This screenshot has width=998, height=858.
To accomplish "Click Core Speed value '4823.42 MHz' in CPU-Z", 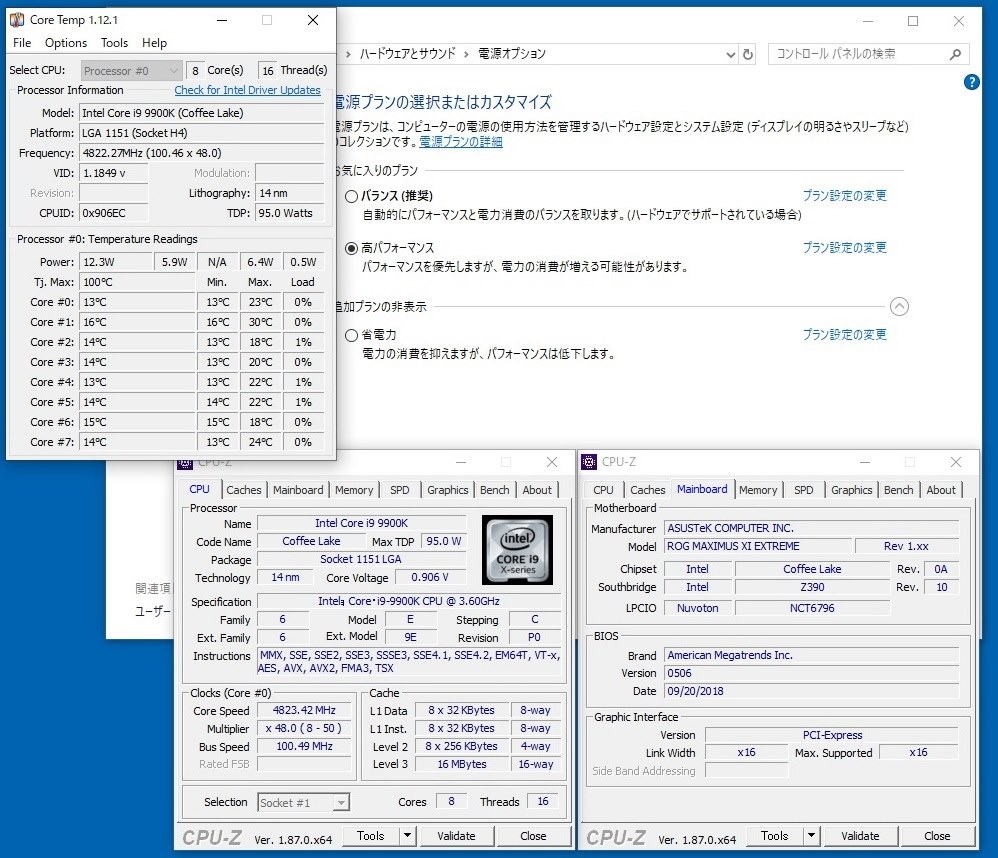I will point(304,710).
